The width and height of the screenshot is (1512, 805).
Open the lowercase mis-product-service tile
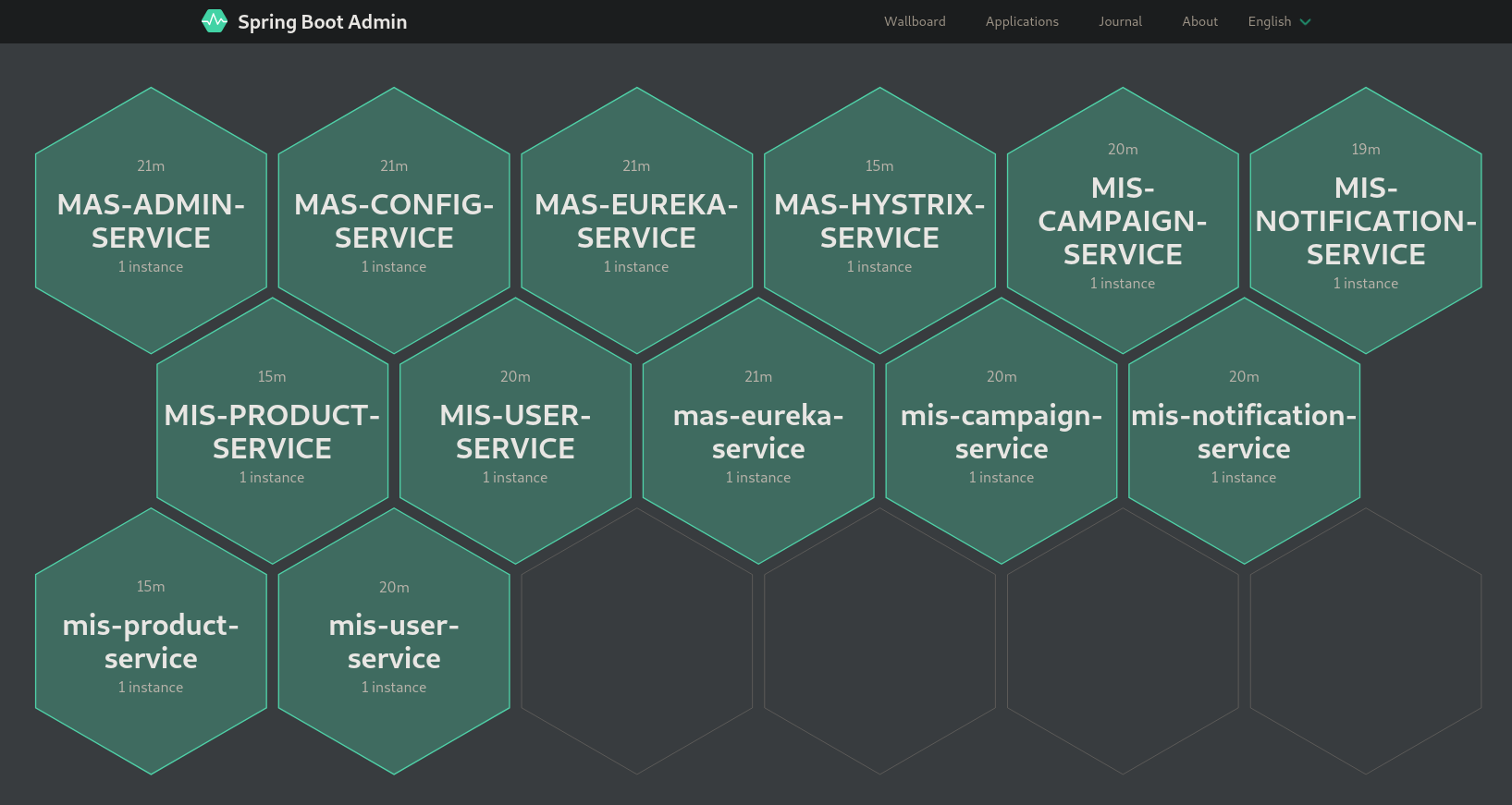point(151,641)
